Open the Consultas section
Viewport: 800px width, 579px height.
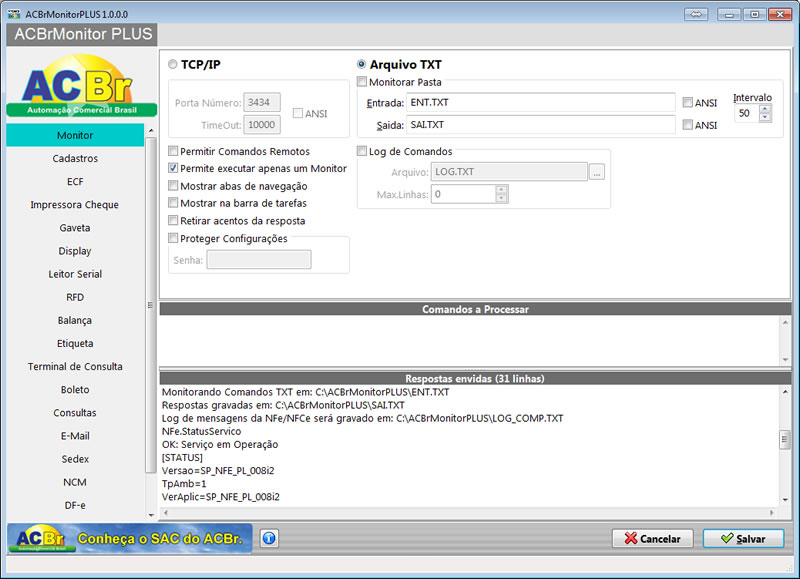coord(75,413)
